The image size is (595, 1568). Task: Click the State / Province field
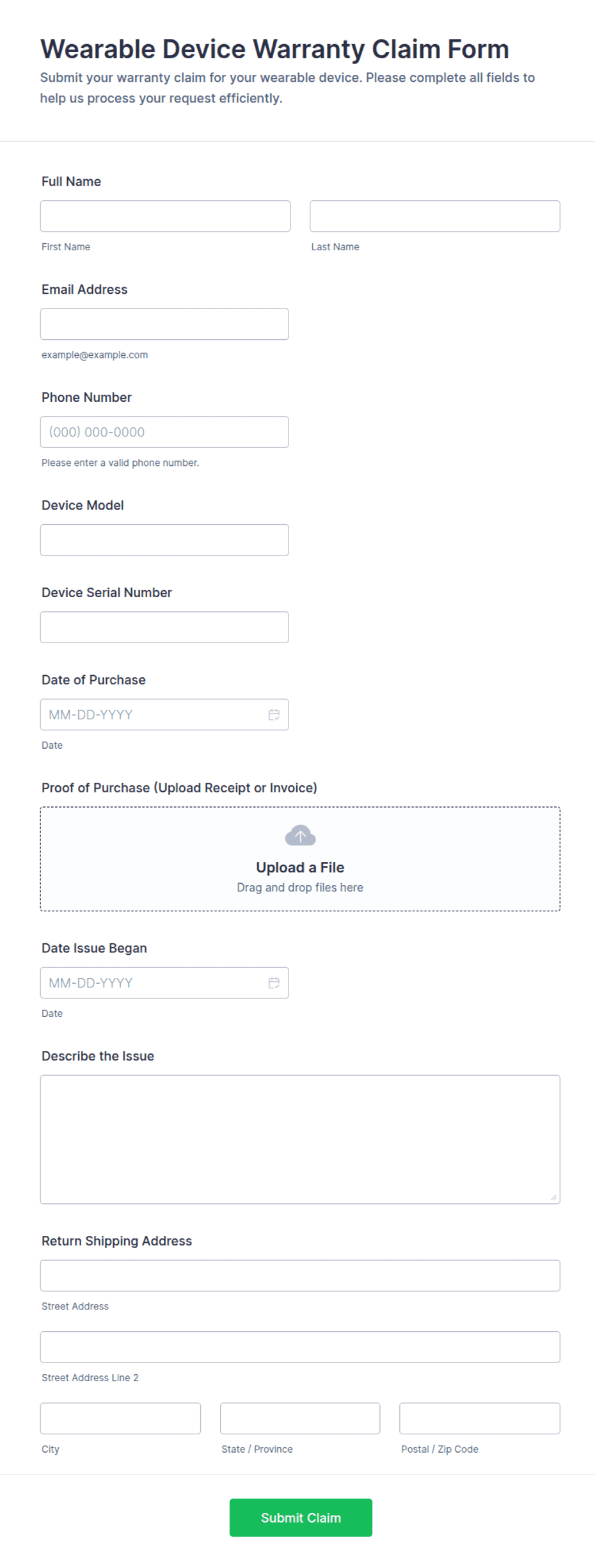click(300, 1418)
